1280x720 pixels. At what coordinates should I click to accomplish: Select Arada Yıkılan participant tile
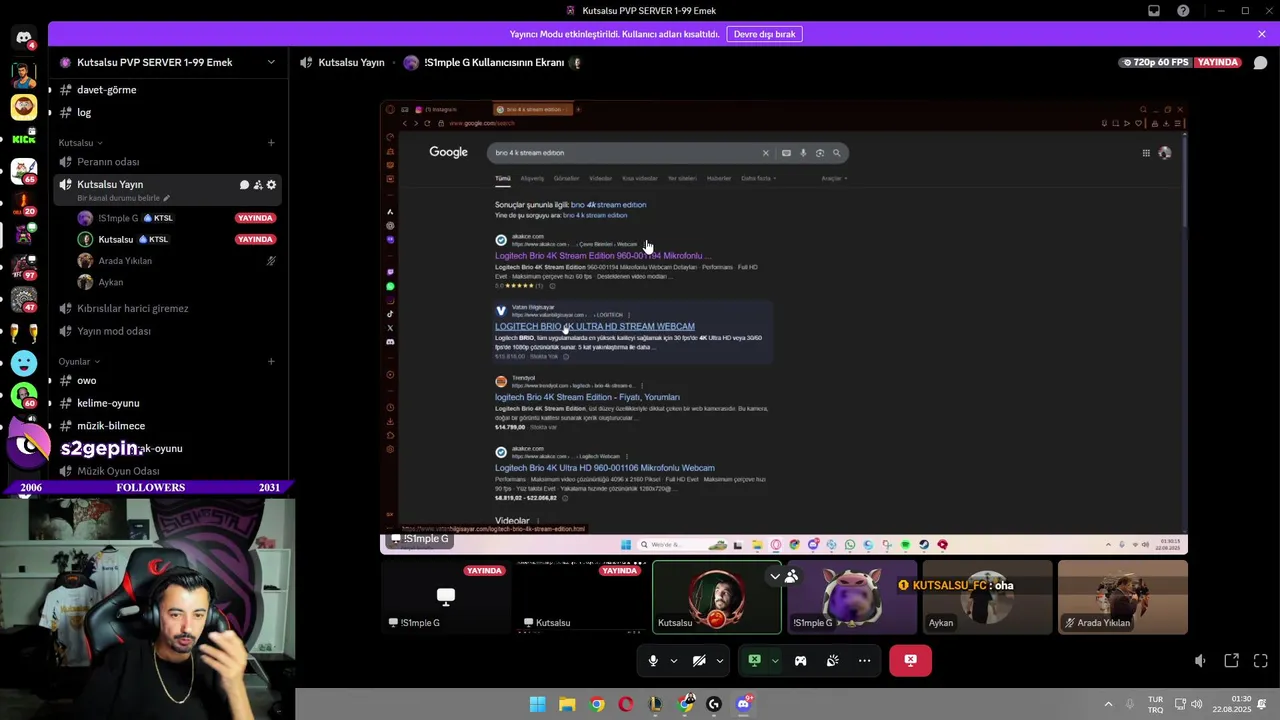[1123, 597]
